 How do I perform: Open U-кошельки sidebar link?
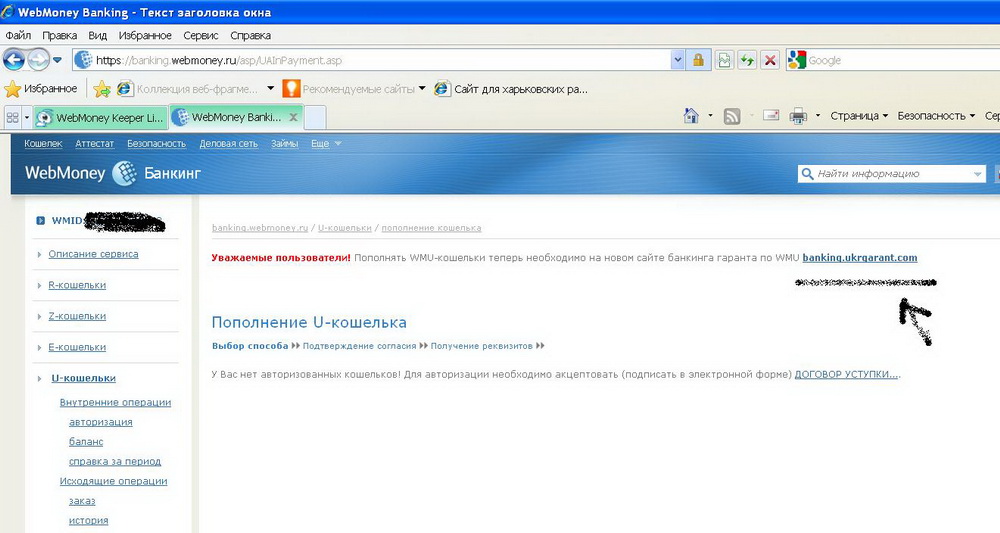coord(84,378)
